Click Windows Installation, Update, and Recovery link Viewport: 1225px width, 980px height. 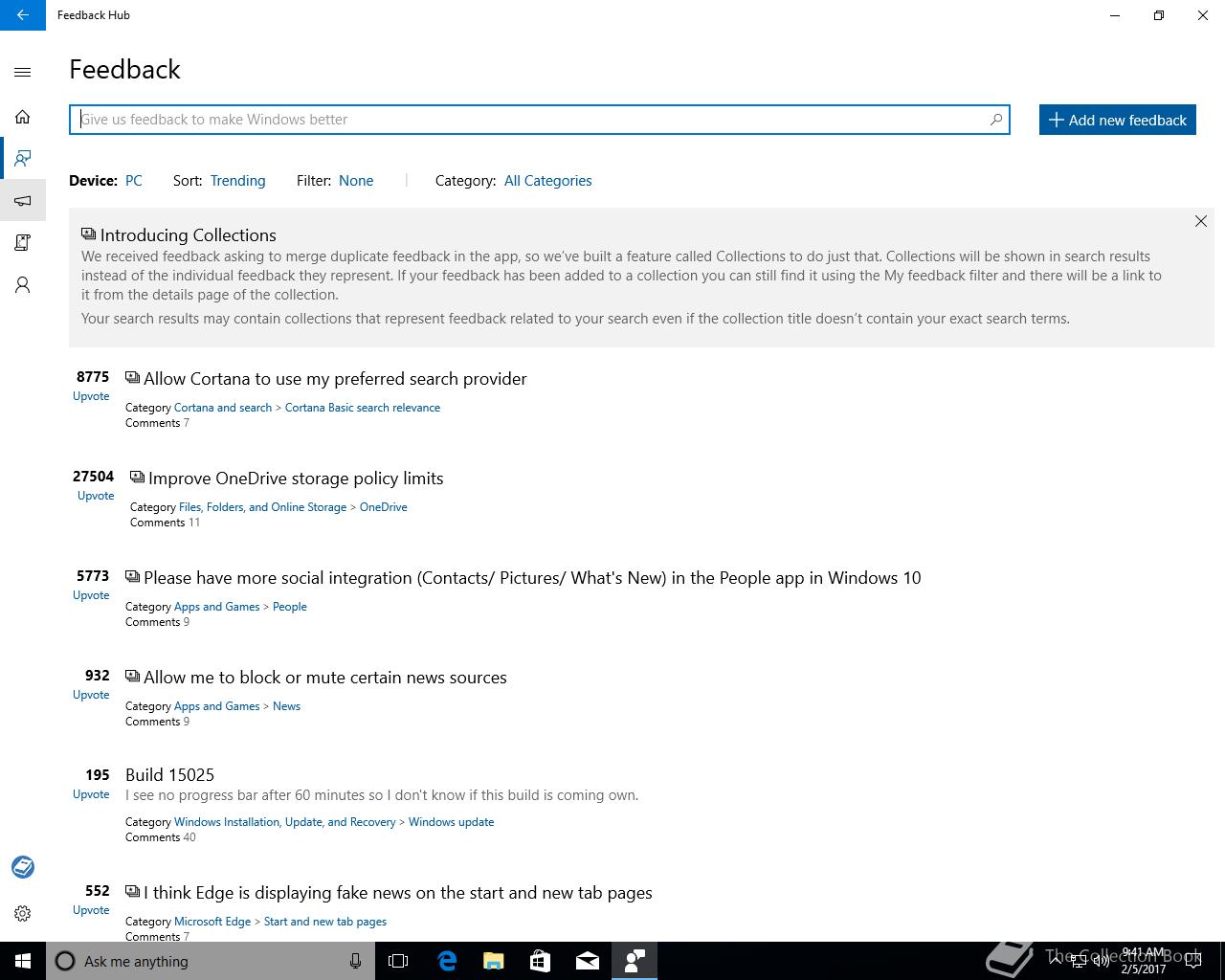pyautogui.click(x=284, y=822)
